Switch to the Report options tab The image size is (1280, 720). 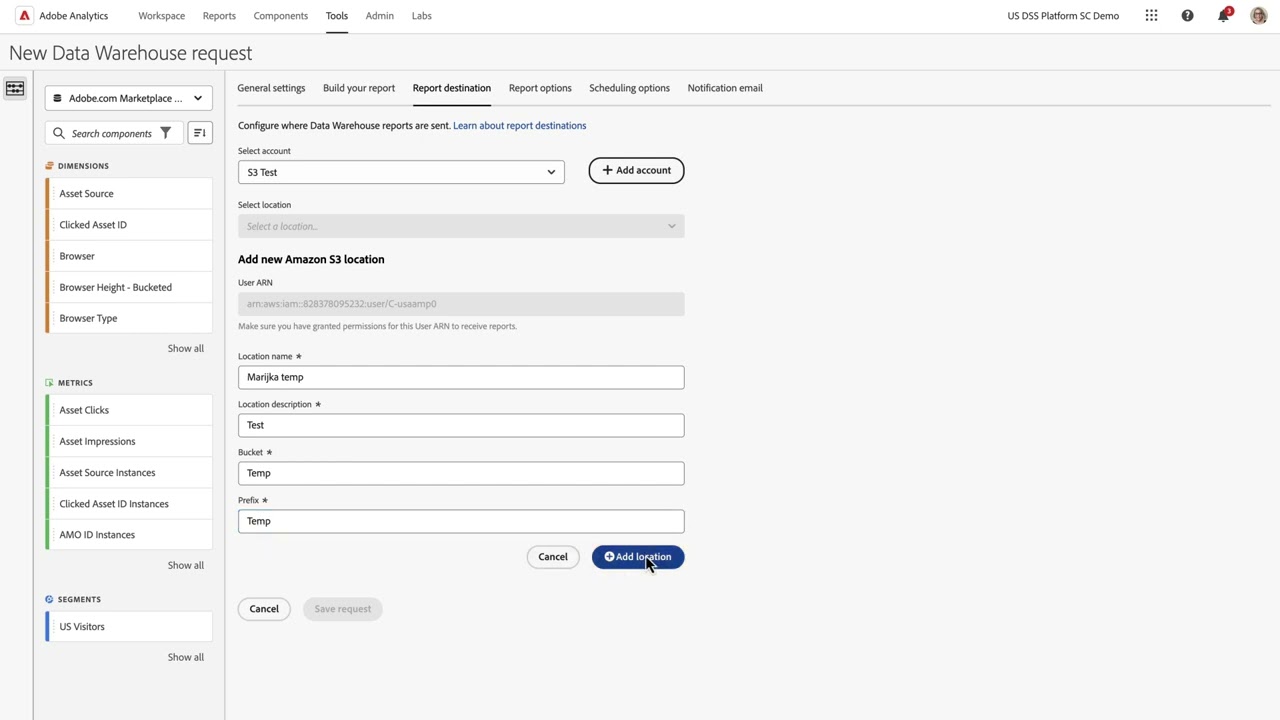540,88
